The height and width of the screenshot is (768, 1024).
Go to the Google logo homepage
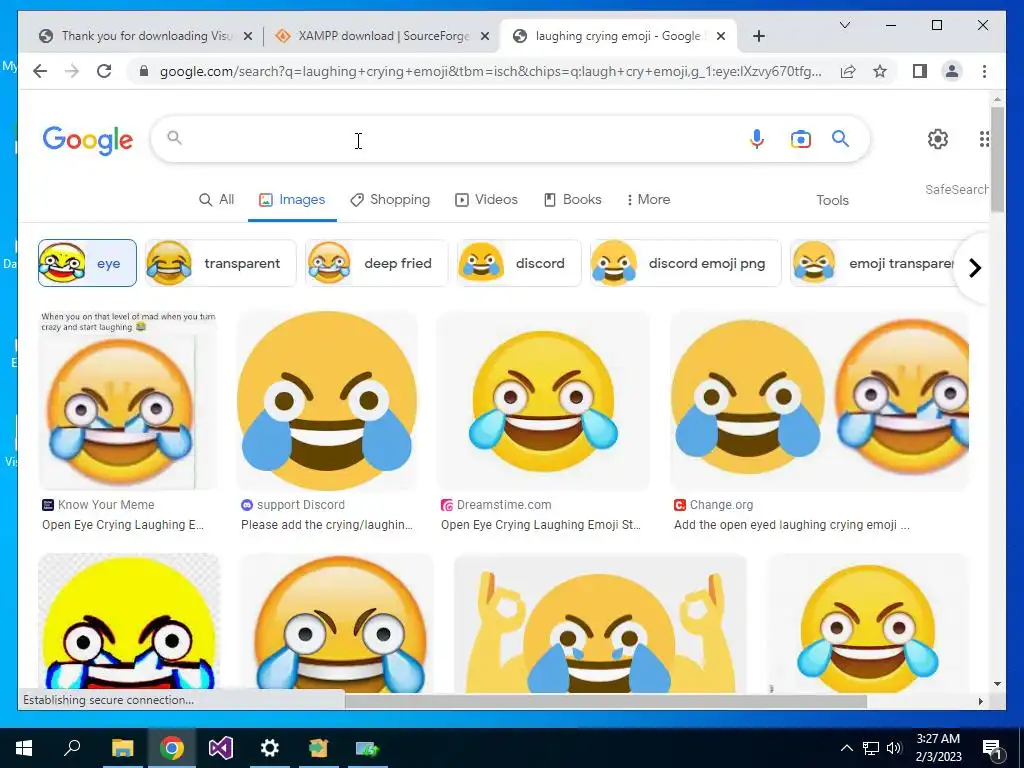88,140
